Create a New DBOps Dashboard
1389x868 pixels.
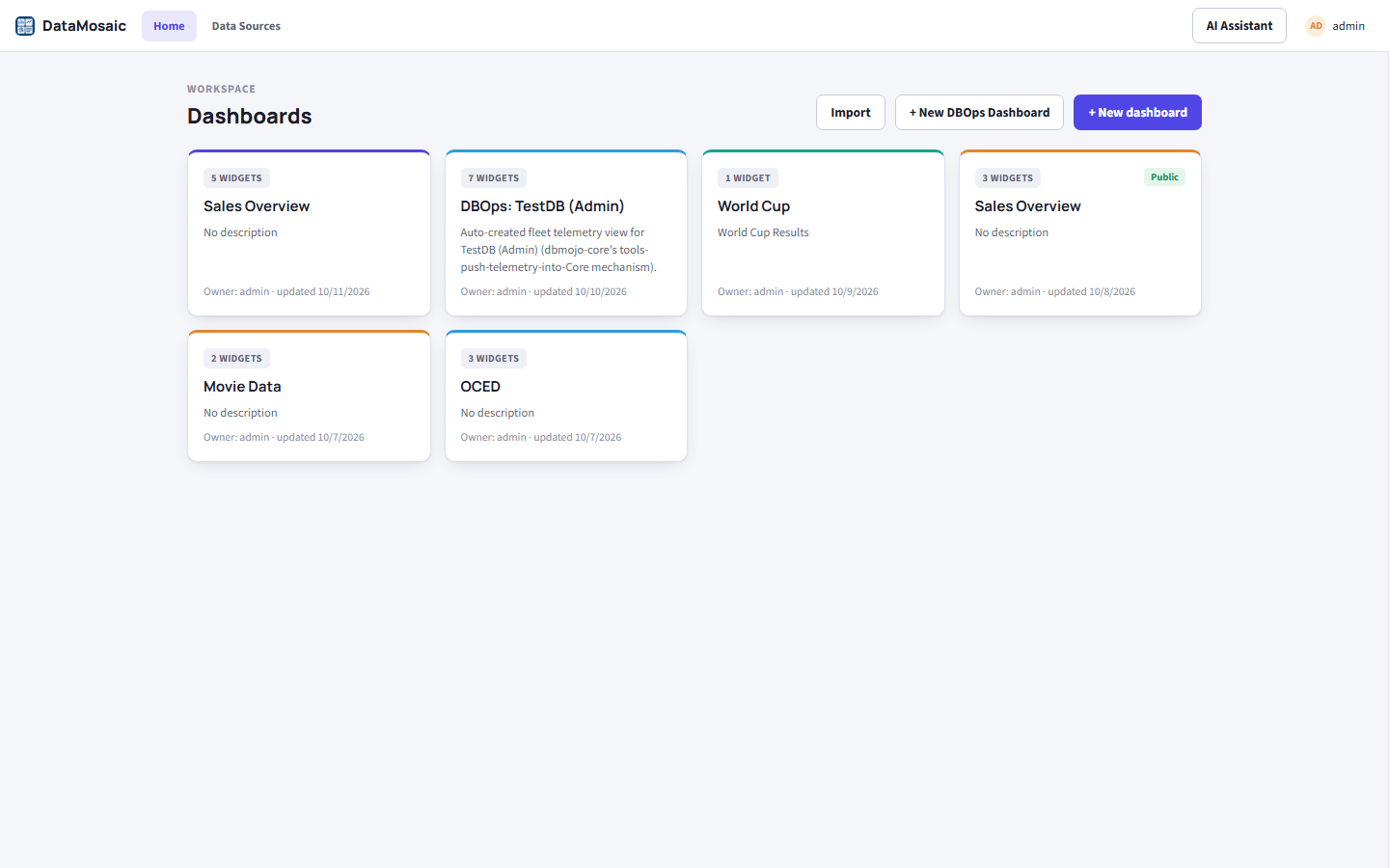pos(979,113)
